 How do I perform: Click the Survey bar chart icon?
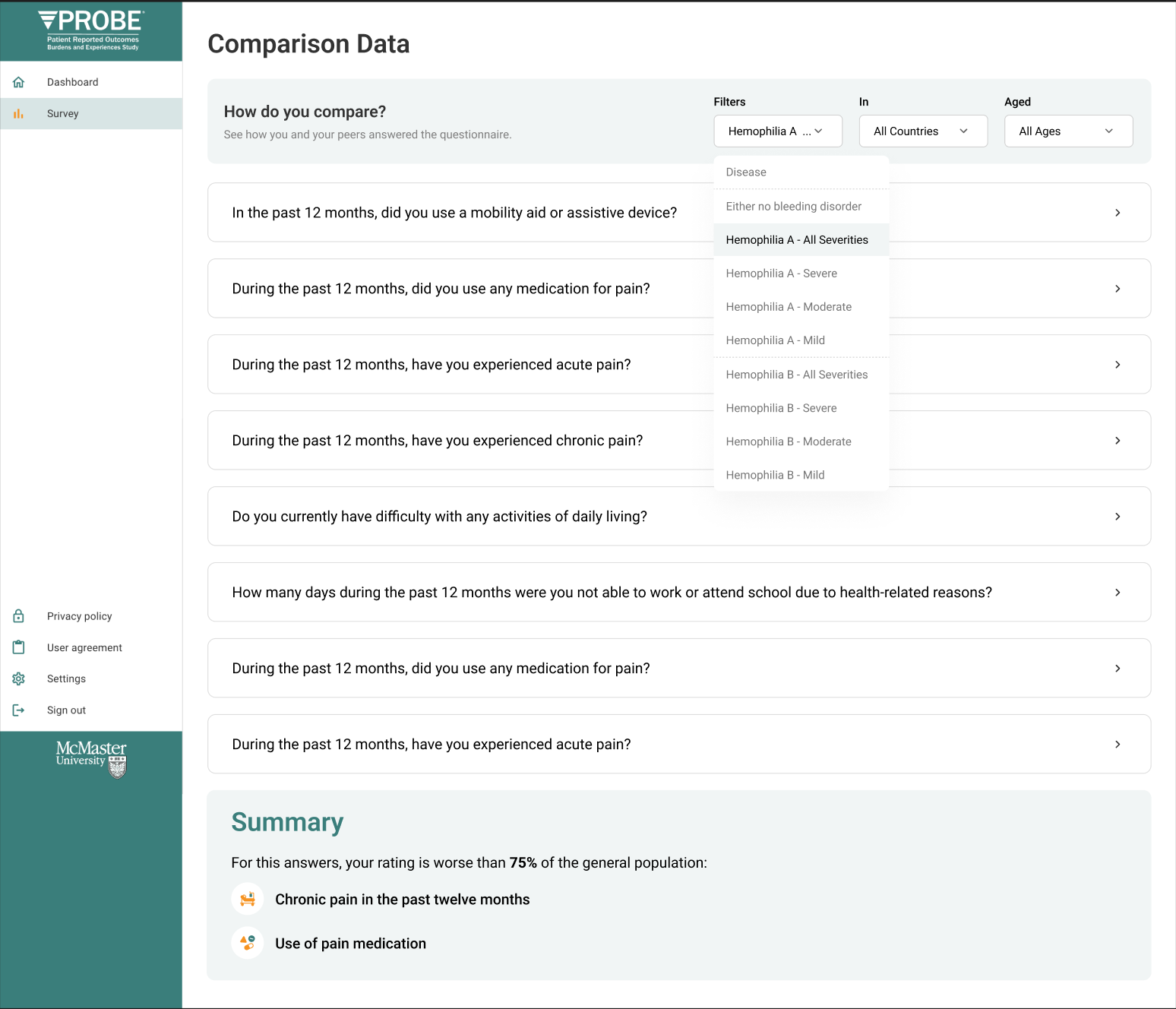click(x=18, y=114)
